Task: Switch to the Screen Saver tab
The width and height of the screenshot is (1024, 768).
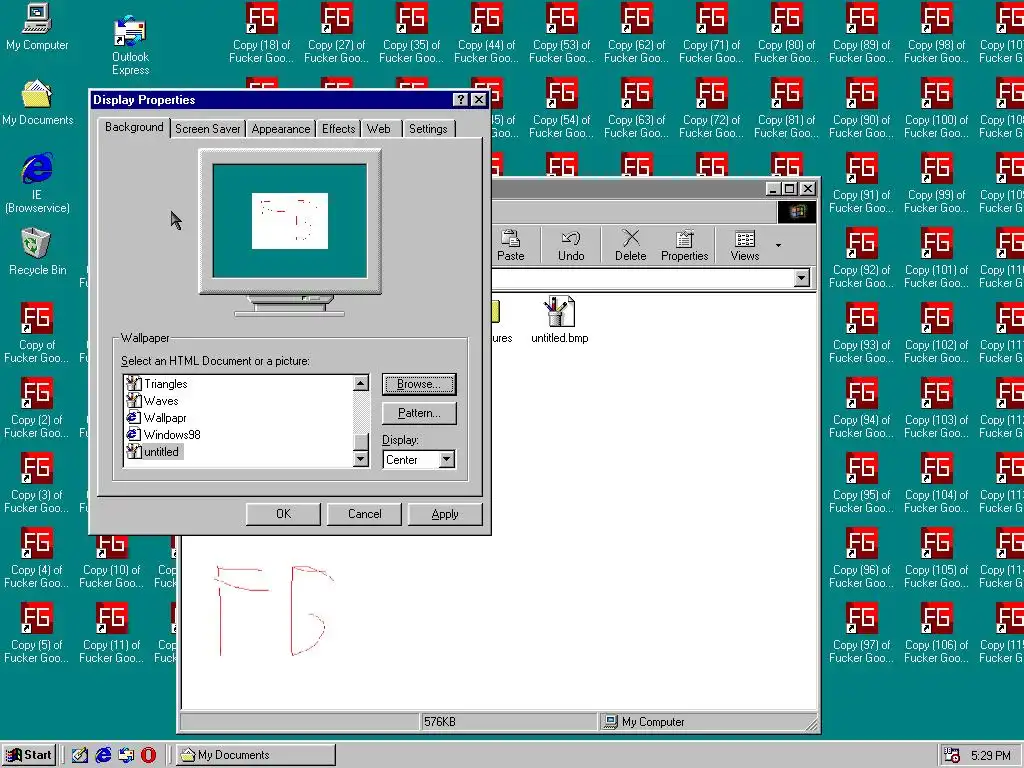Action: coord(208,129)
